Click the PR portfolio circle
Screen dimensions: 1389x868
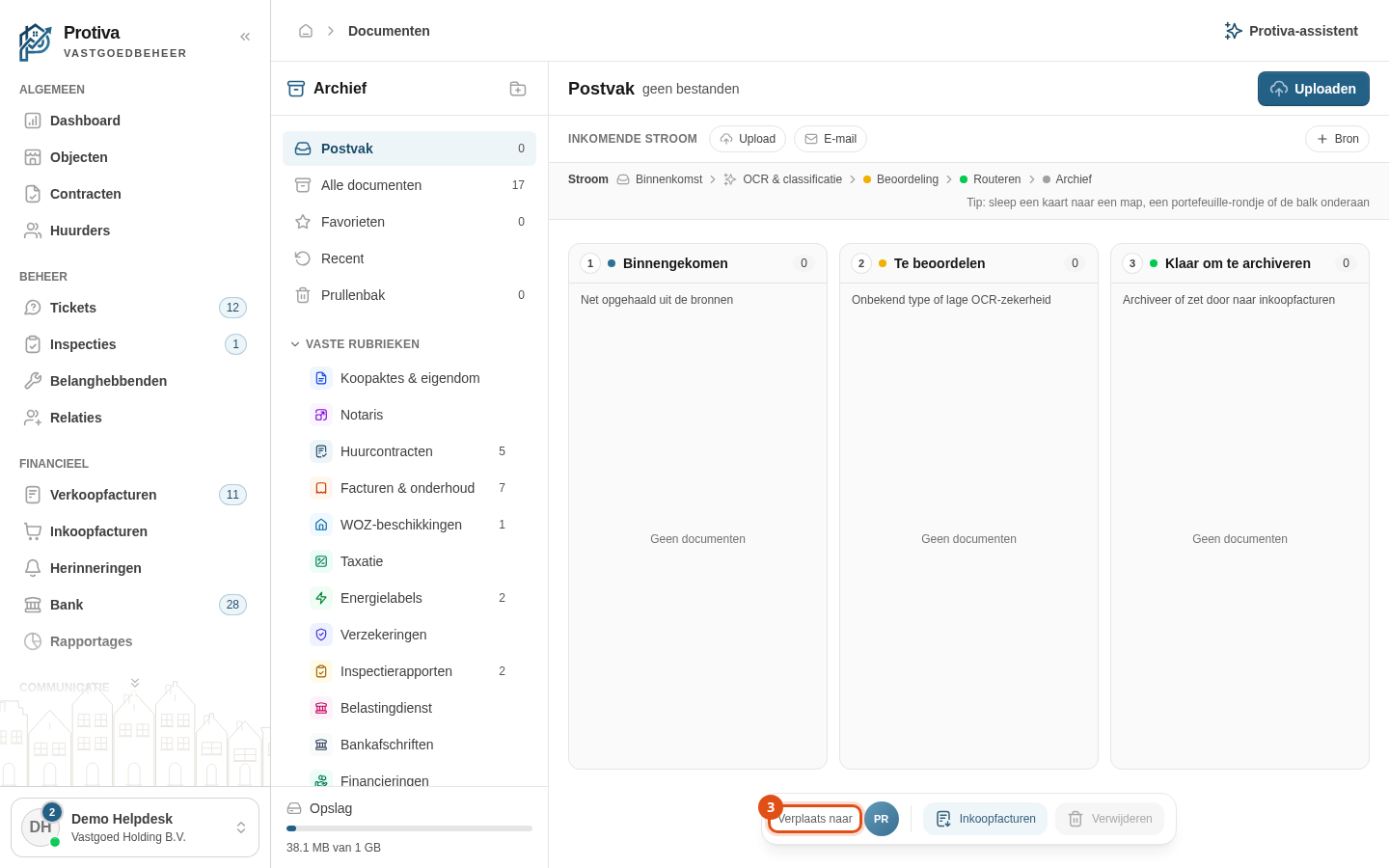coord(882,819)
